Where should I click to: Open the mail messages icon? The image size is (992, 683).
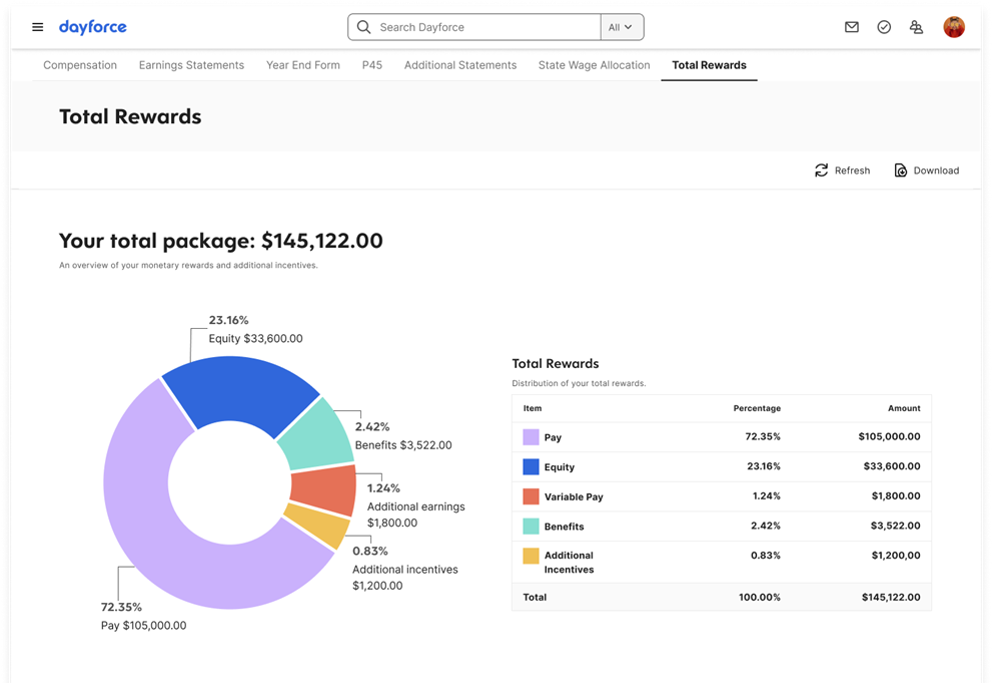coord(851,27)
